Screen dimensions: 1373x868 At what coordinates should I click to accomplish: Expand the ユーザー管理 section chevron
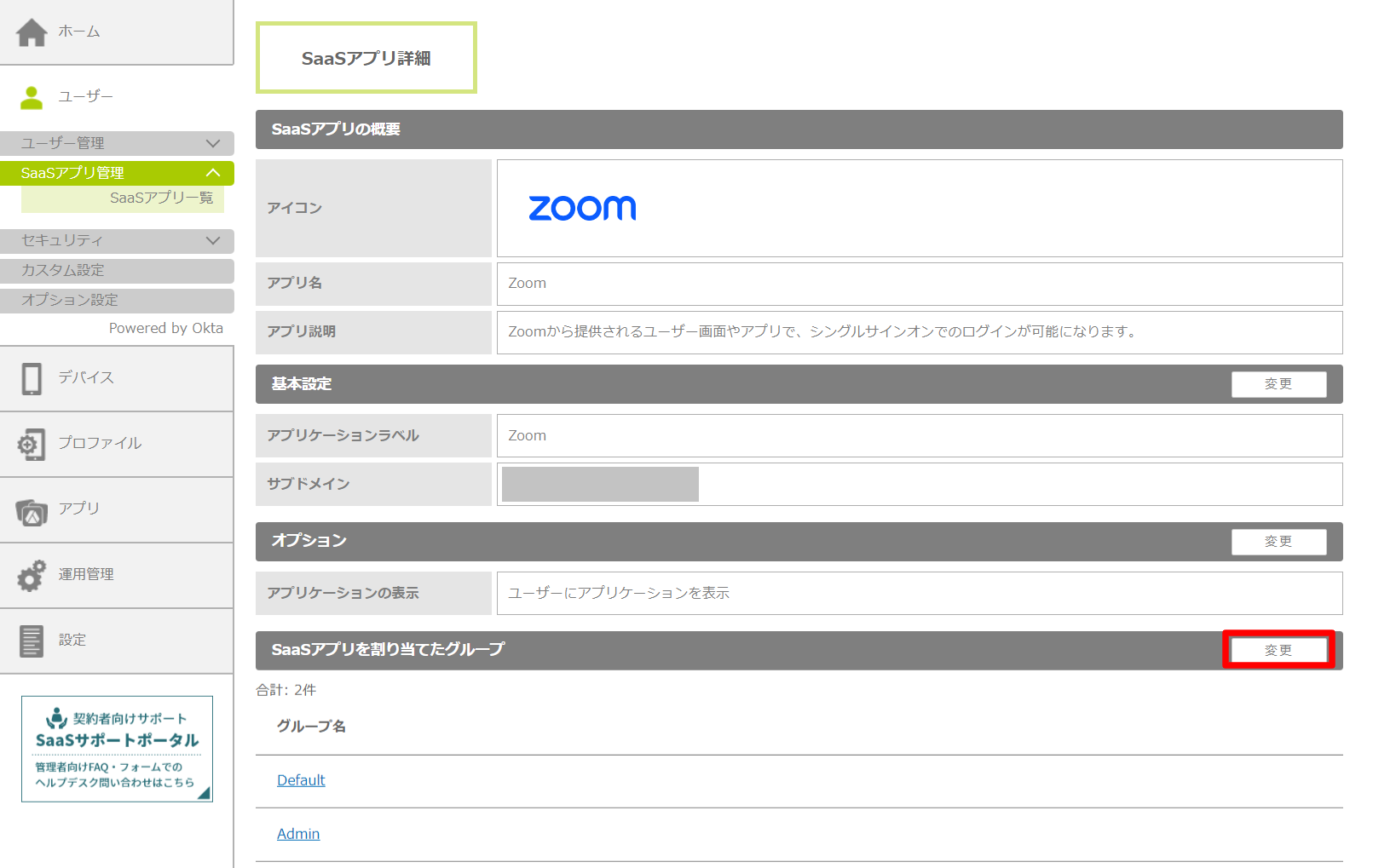(x=213, y=143)
